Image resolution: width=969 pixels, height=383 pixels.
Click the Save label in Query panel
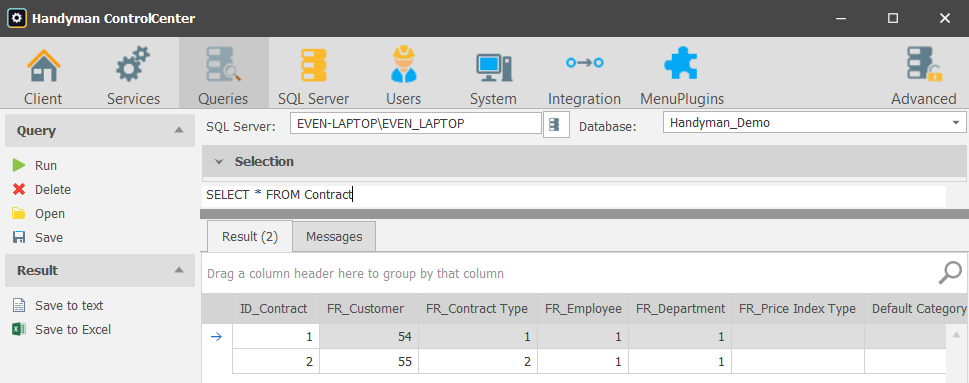pos(49,237)
